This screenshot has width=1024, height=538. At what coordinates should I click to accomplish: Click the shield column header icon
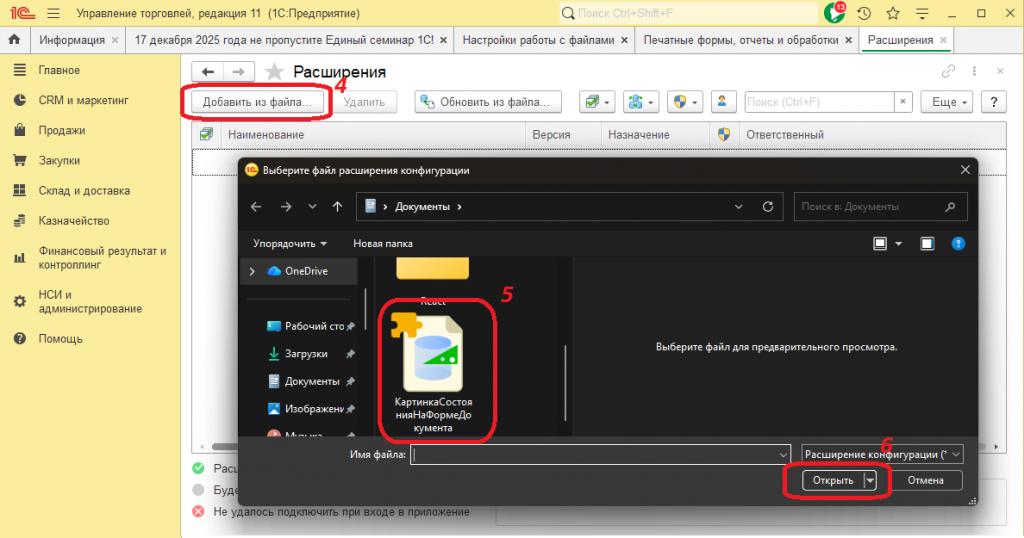click(x=724, y=134)
